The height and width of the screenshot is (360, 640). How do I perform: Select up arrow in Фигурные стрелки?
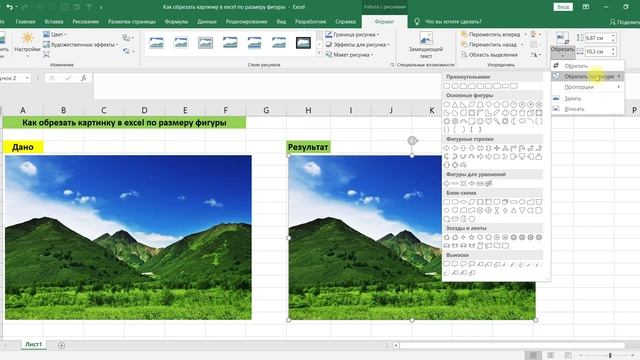463,148
